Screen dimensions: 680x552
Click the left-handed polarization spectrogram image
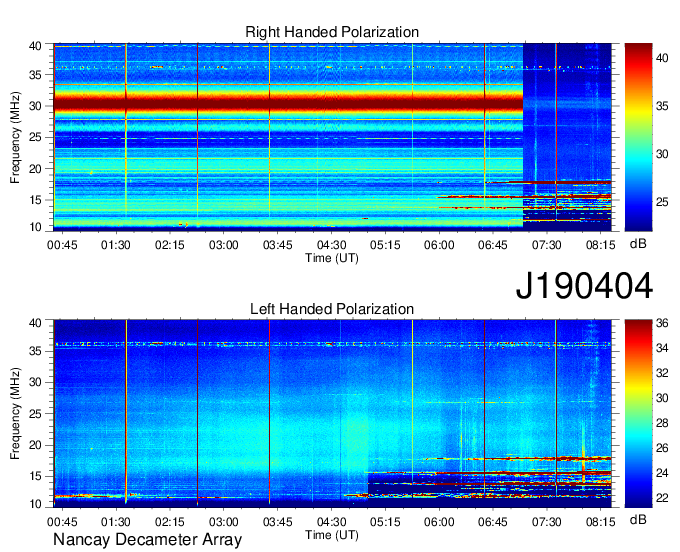point(333,414)
